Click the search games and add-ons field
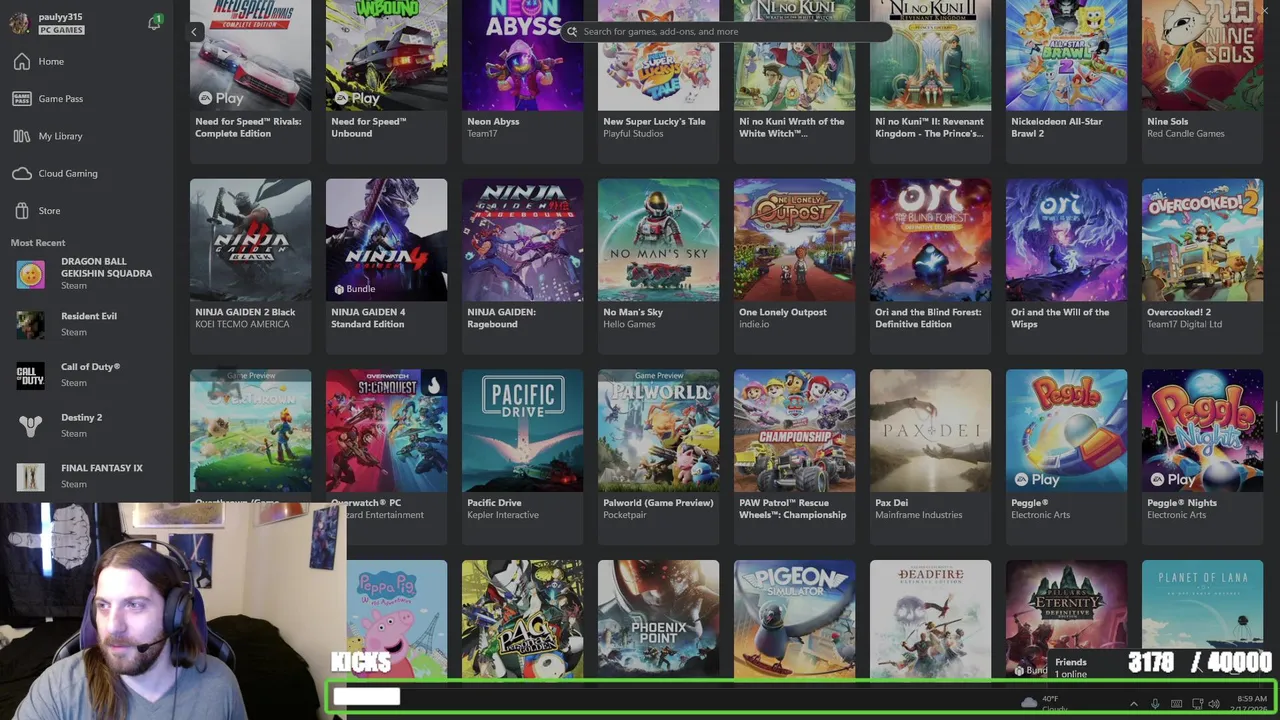The image size is (1280, 720). pos(726,32)
